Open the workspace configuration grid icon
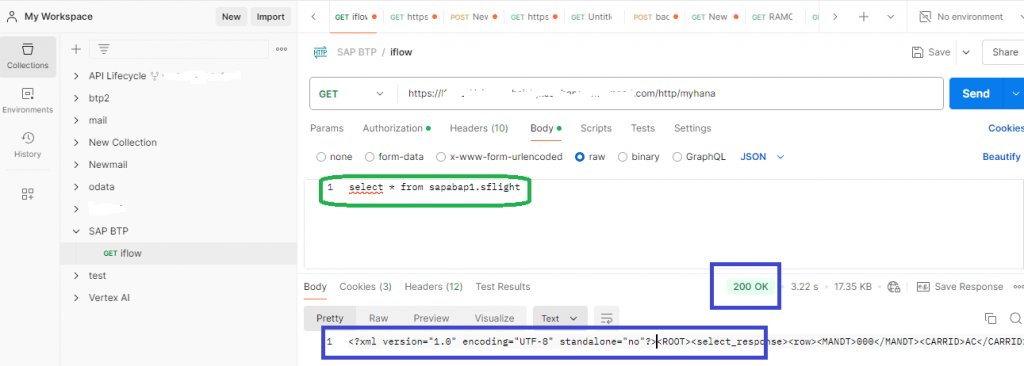The image size is (1024, 366). coord(27,193)
